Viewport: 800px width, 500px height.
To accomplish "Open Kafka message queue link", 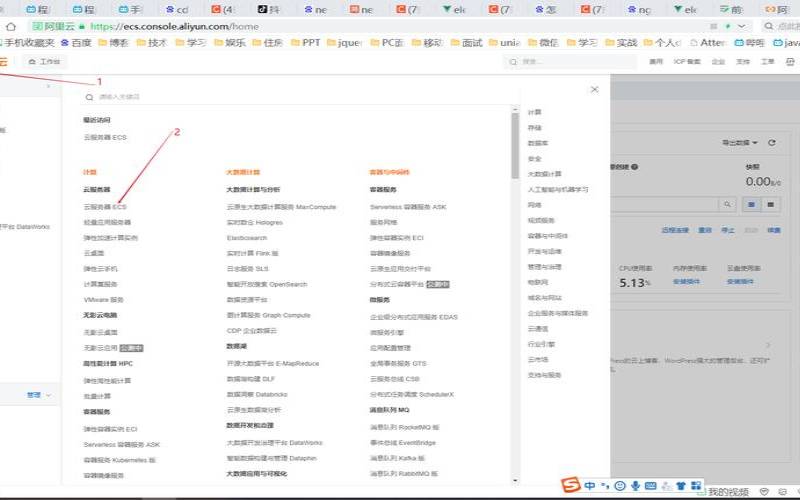I will (397, 458).
